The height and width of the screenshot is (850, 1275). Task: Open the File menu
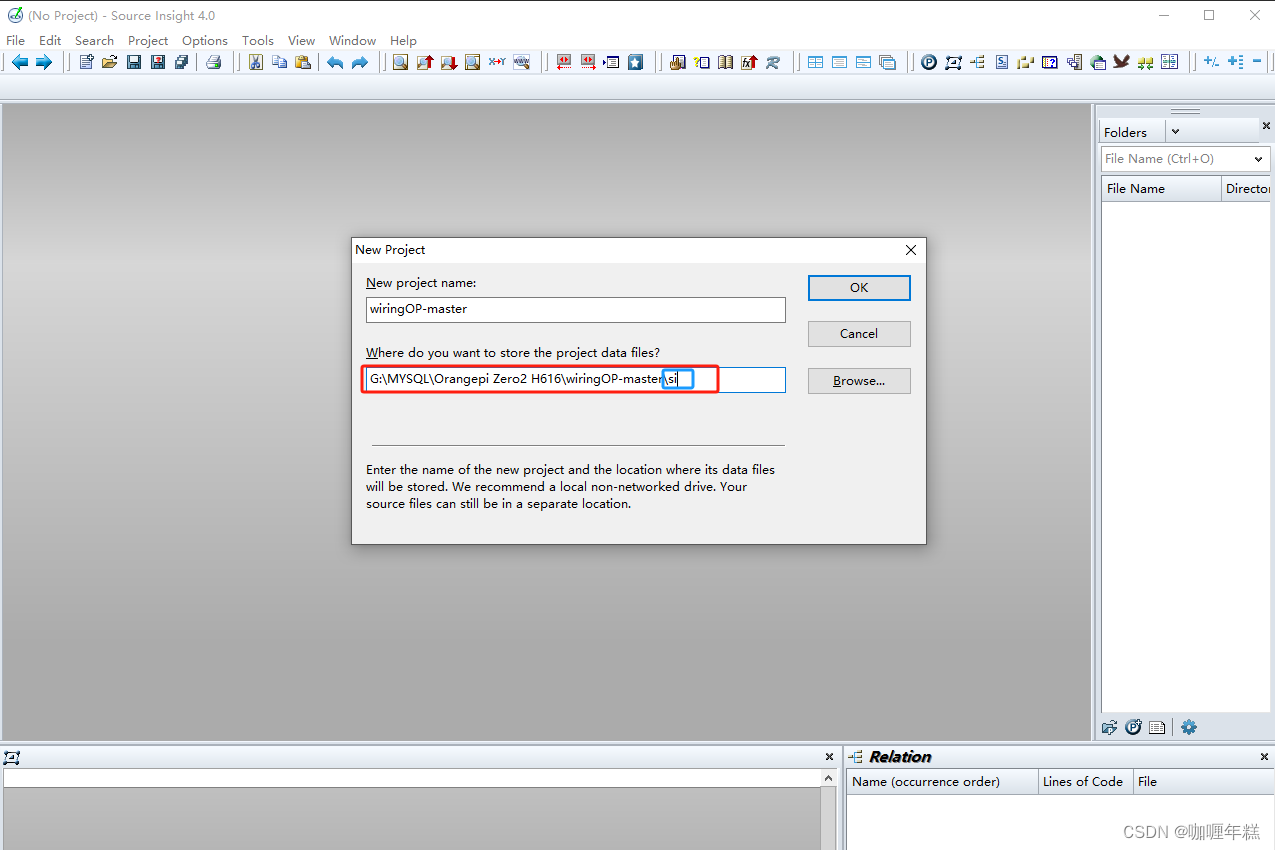[x=16, y=40]
